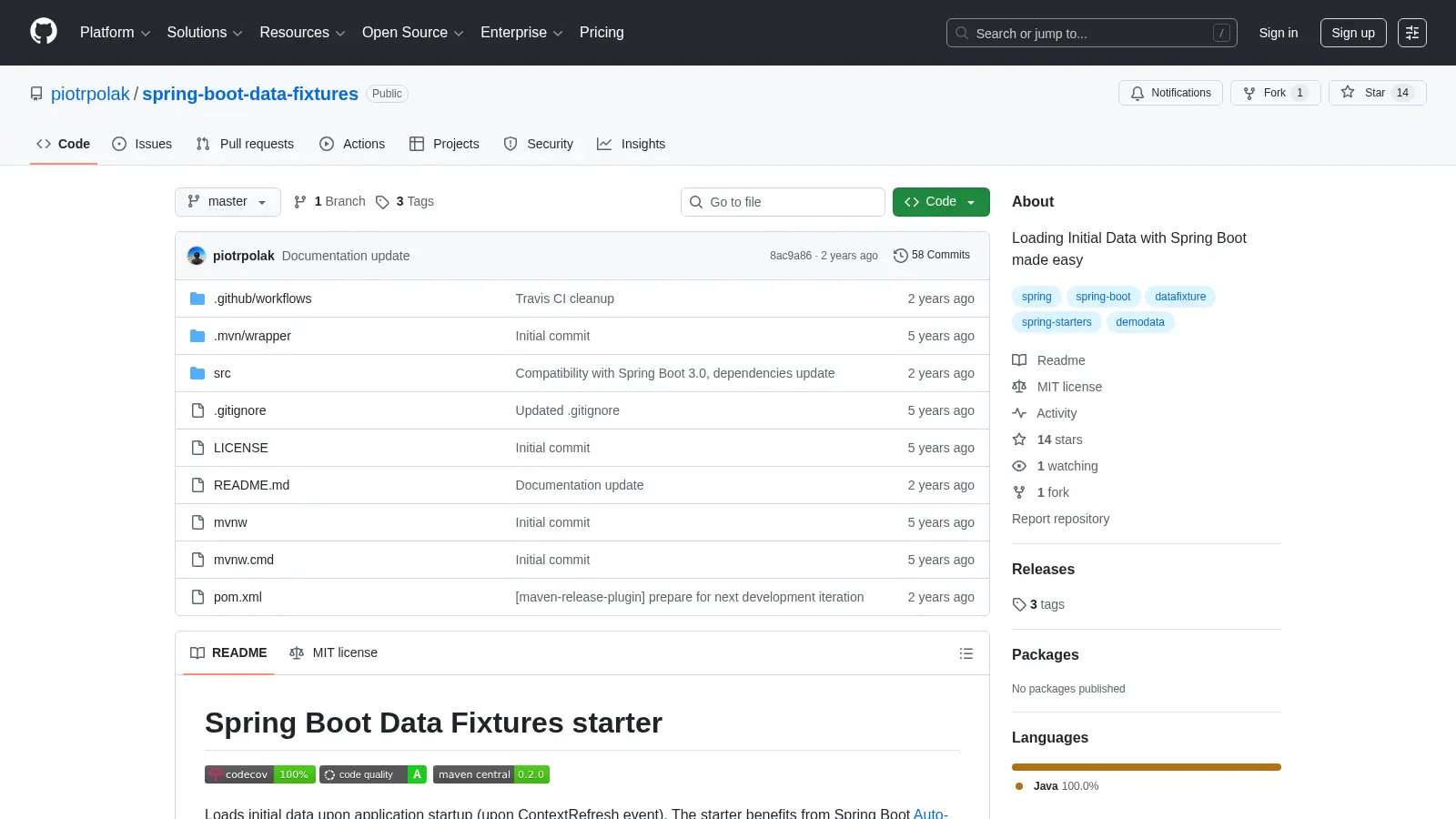Click the .gitignore file icon
This screenshot has height=819, width=1456.
point(197,410)
